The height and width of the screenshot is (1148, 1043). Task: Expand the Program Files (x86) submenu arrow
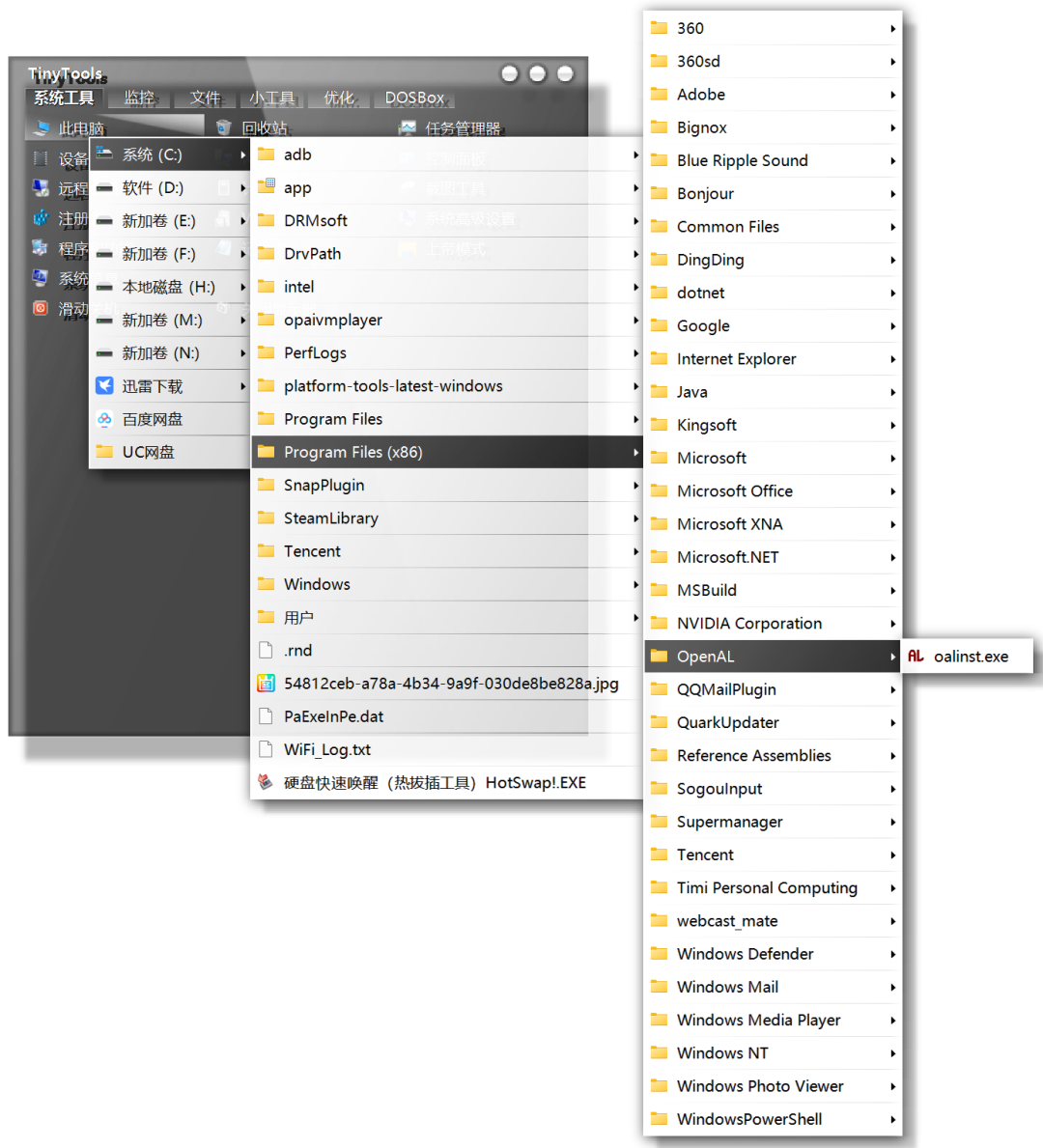point(635,452)
